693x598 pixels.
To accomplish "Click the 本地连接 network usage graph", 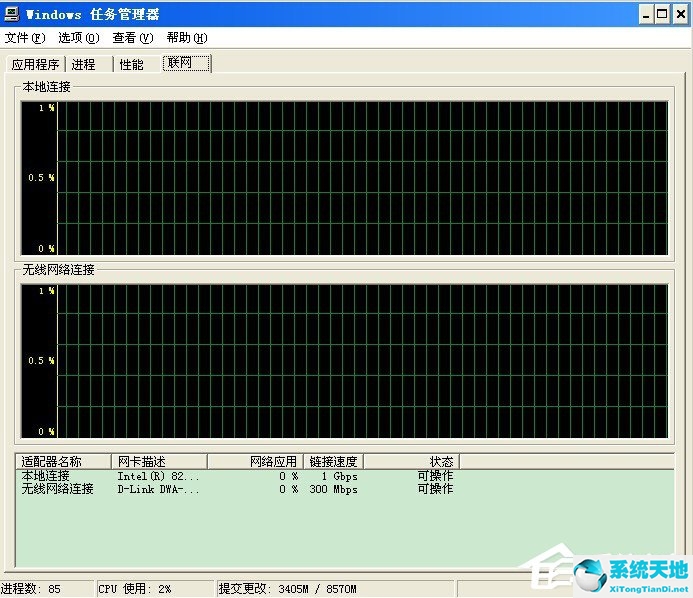I will 344,178.
